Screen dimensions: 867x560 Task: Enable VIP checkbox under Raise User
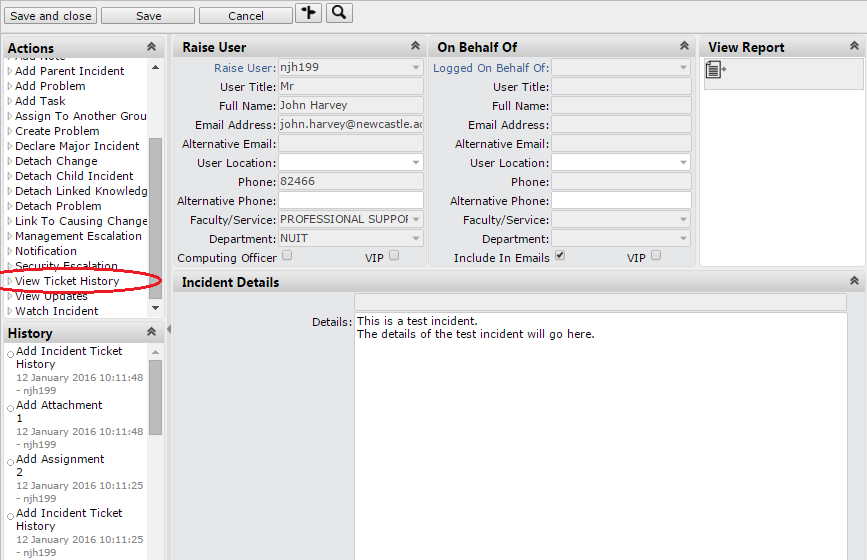point(394,256)
